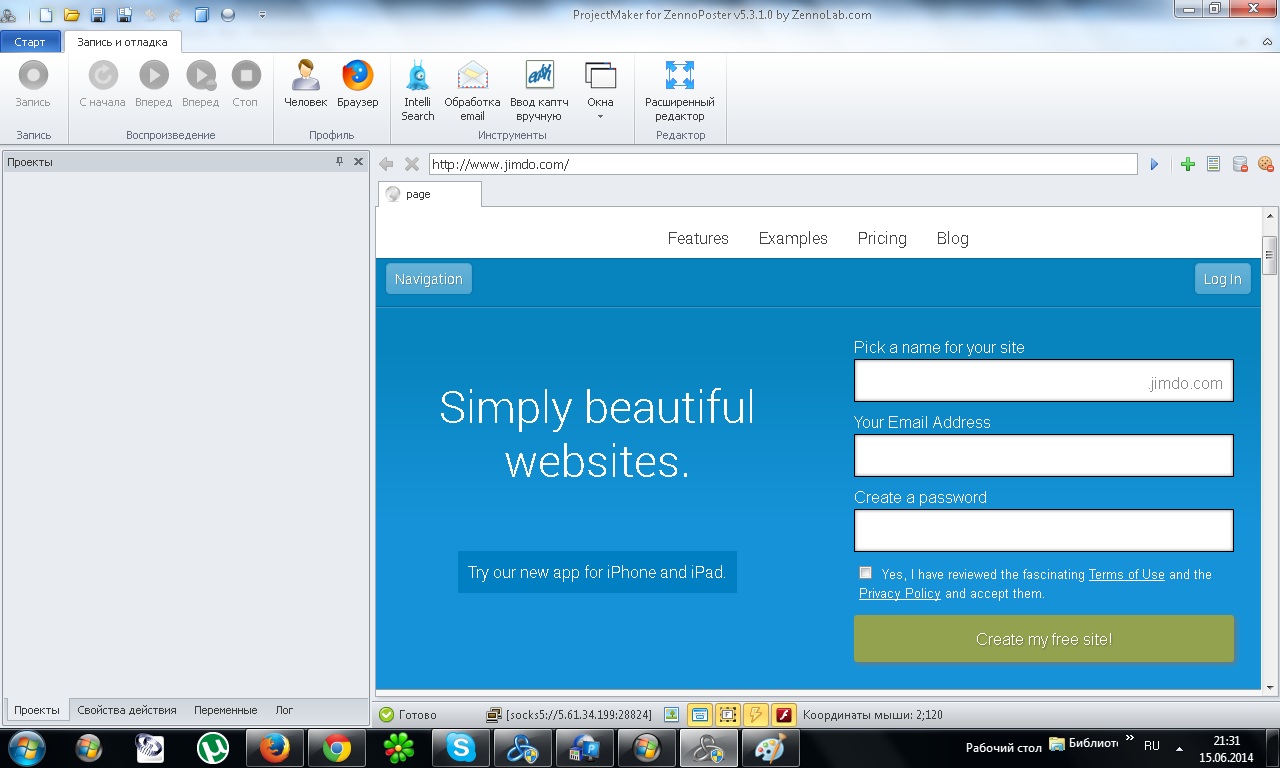Check the Terms of Use acceptance checkbox
The width and height of the screenshot is (1280, 768).
[865, 573]
